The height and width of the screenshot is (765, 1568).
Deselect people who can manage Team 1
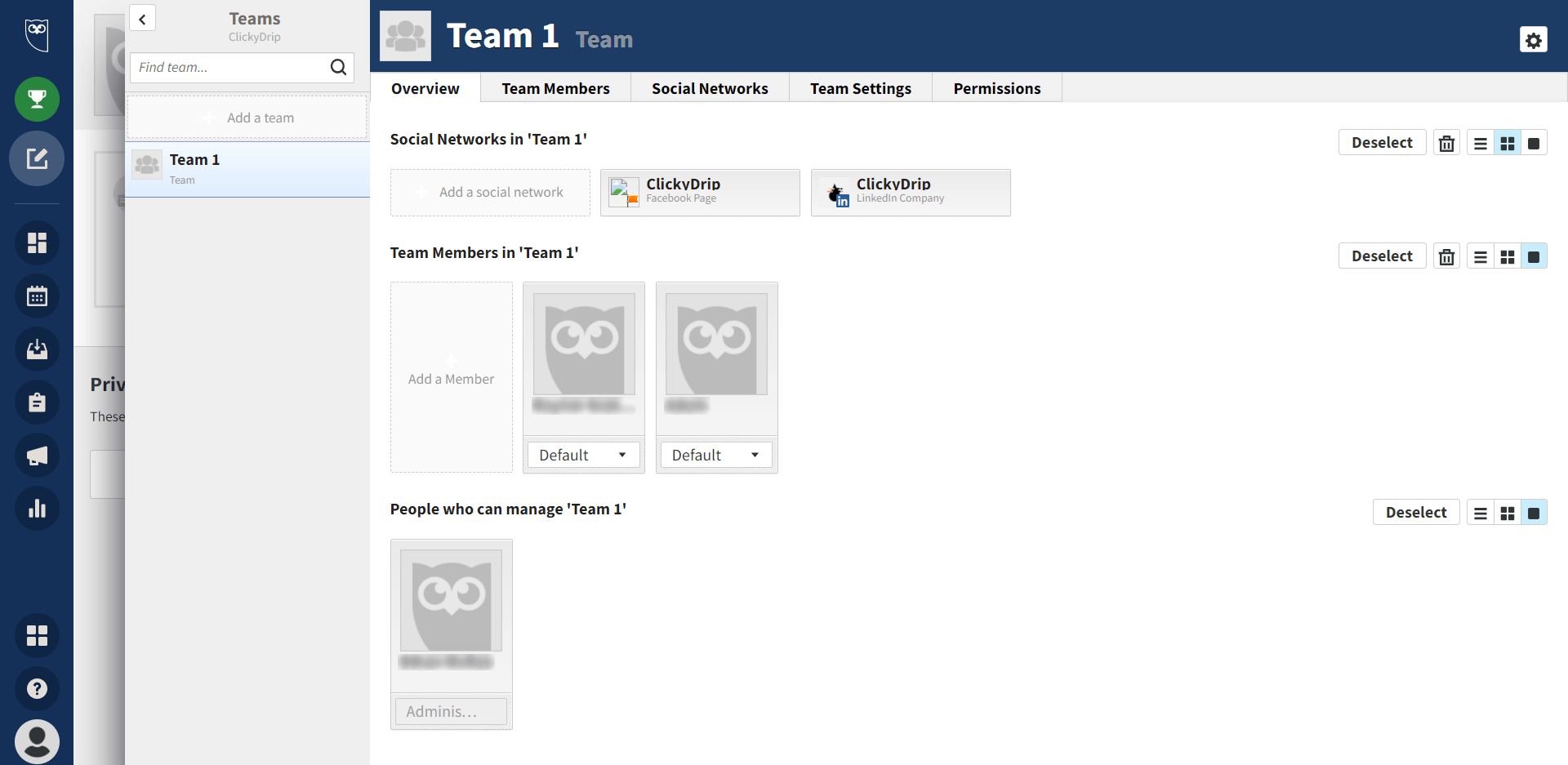1416,513
